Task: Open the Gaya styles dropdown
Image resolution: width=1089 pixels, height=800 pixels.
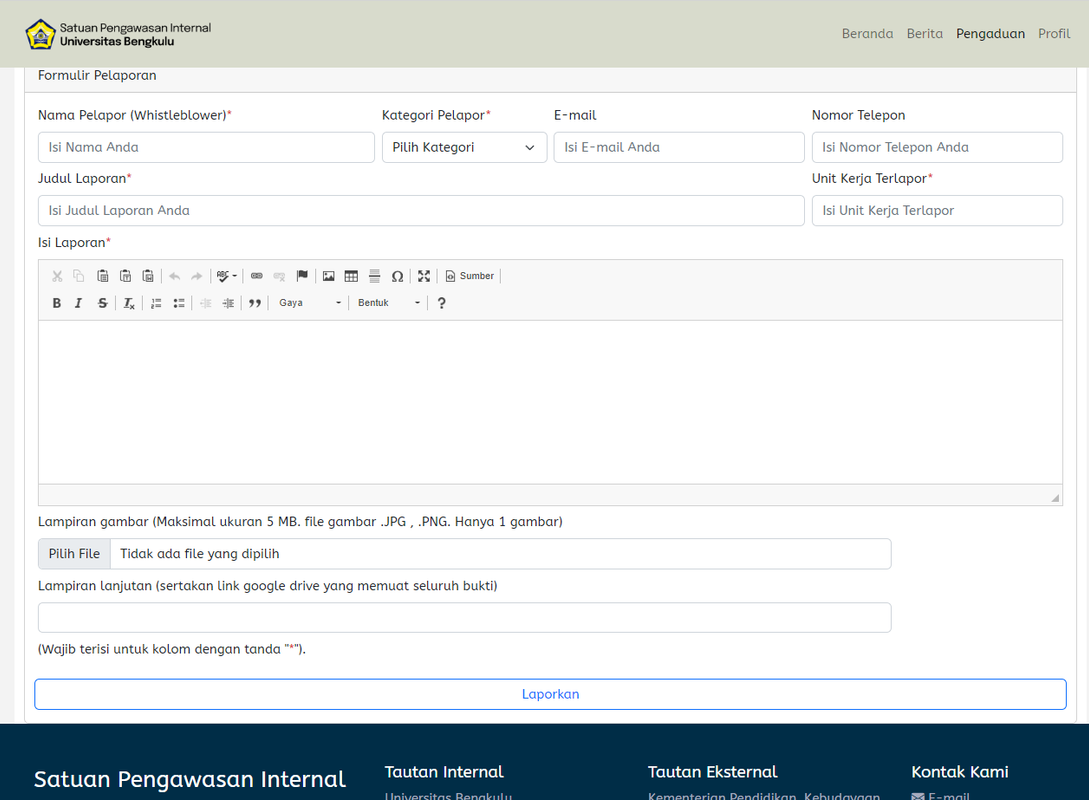Action: tap(310, 303)
